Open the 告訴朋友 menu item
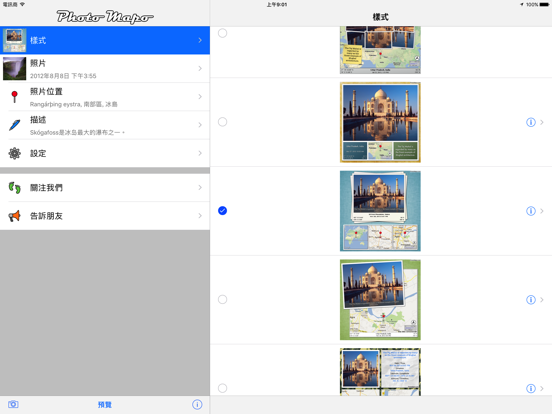The image size is (552, 414). click(x=105, y=216)
